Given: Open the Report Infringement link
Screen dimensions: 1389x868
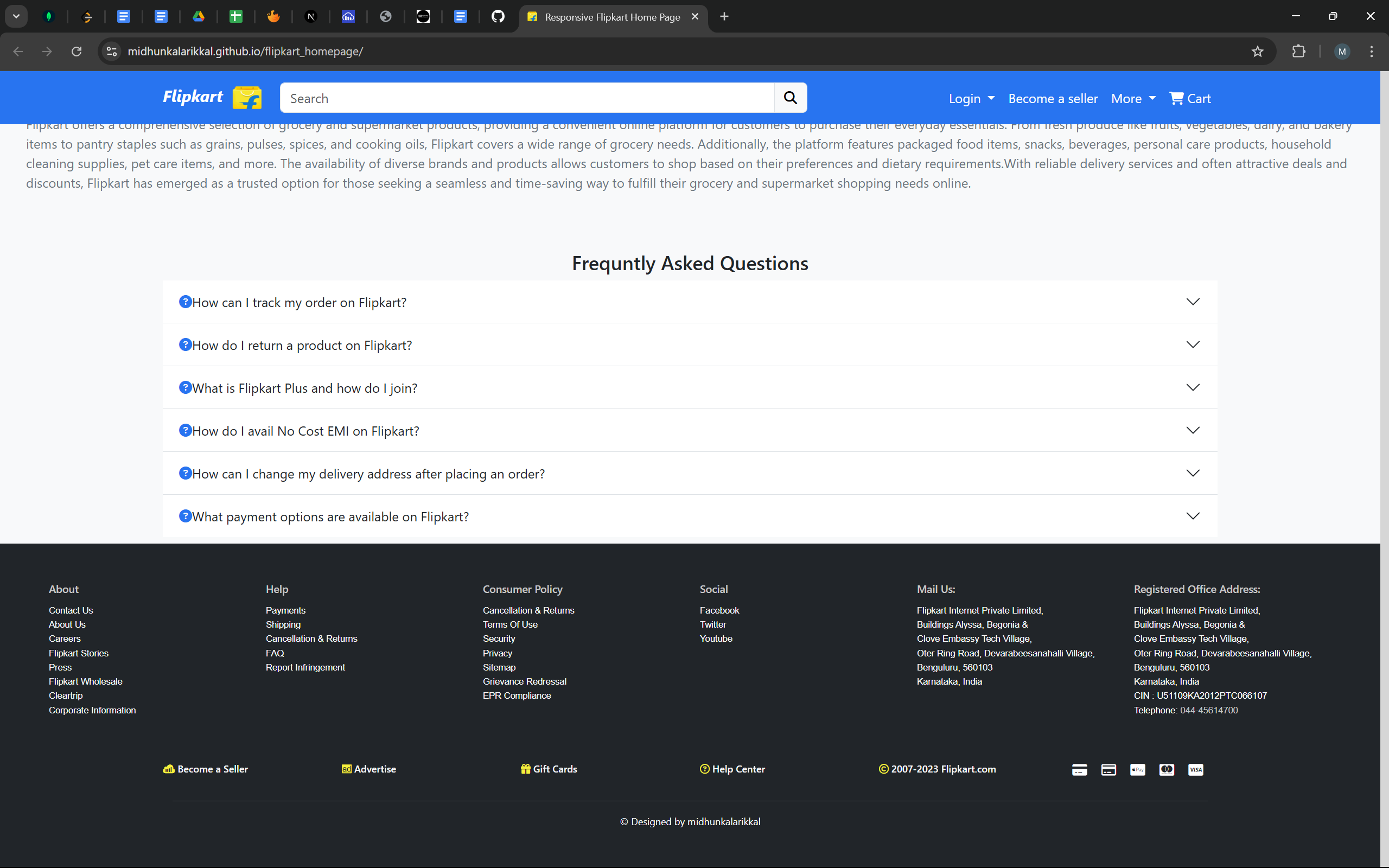Looking at the screenshot, I should coord(305,667).
